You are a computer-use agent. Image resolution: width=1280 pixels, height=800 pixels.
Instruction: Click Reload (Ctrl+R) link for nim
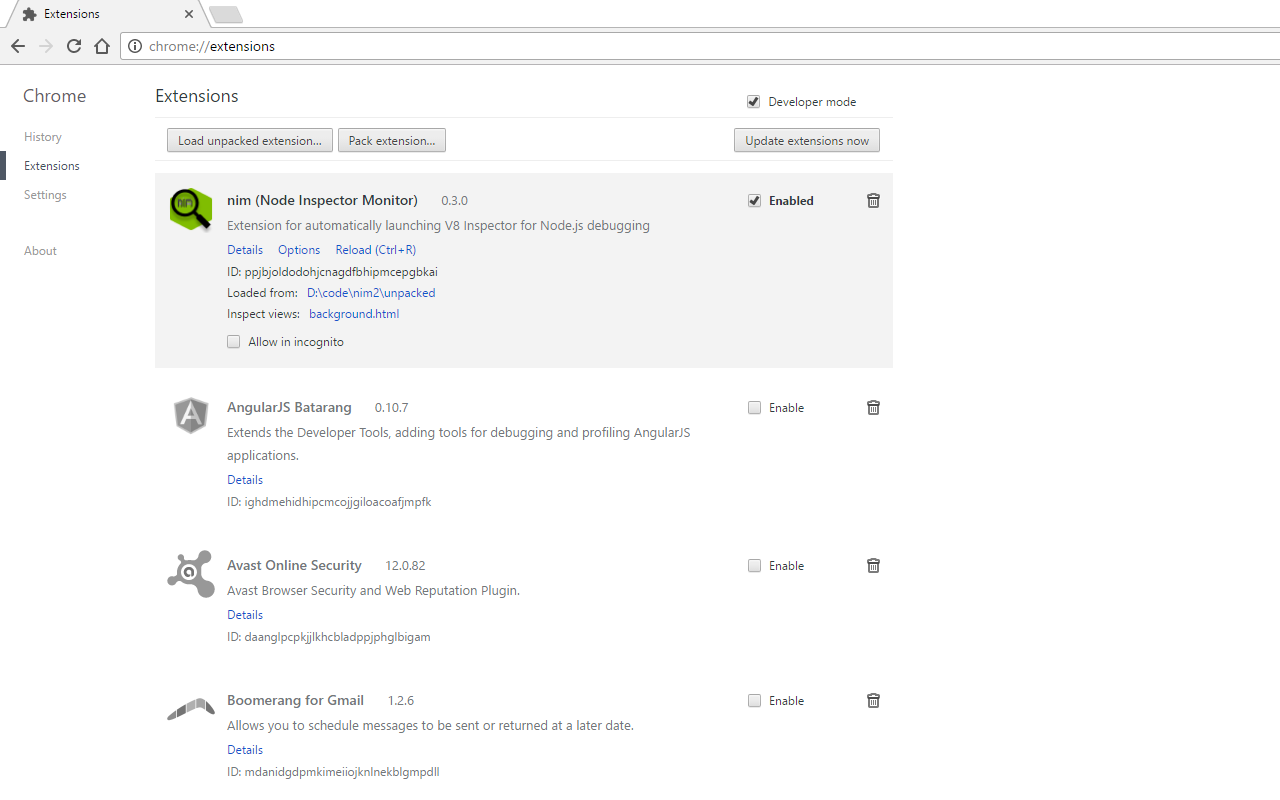(376, 250)
